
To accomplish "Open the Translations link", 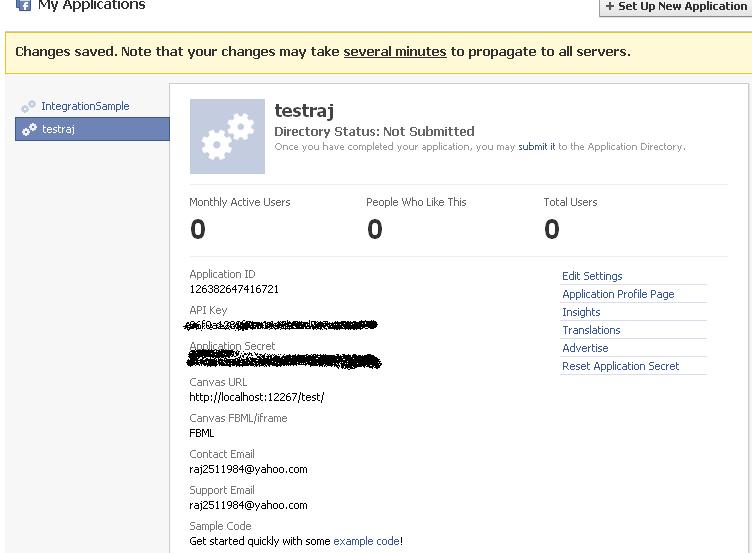I will point(591,330).
